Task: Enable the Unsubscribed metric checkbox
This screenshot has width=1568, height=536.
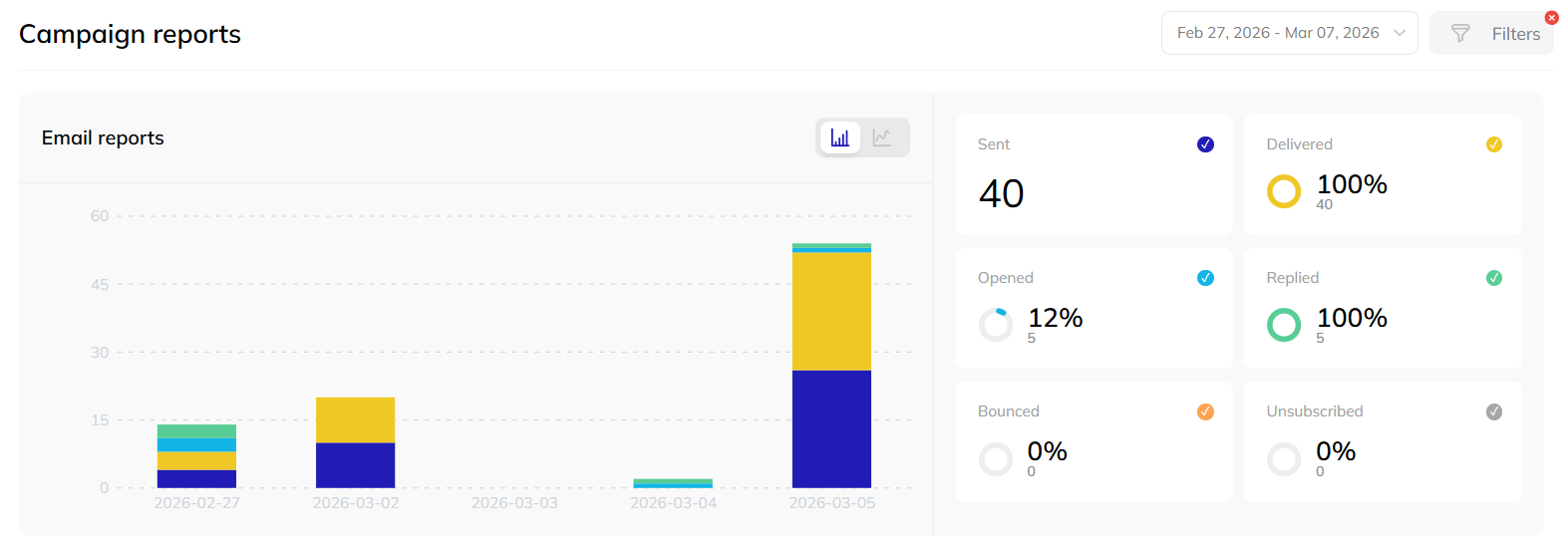Action: [1493, 411]
